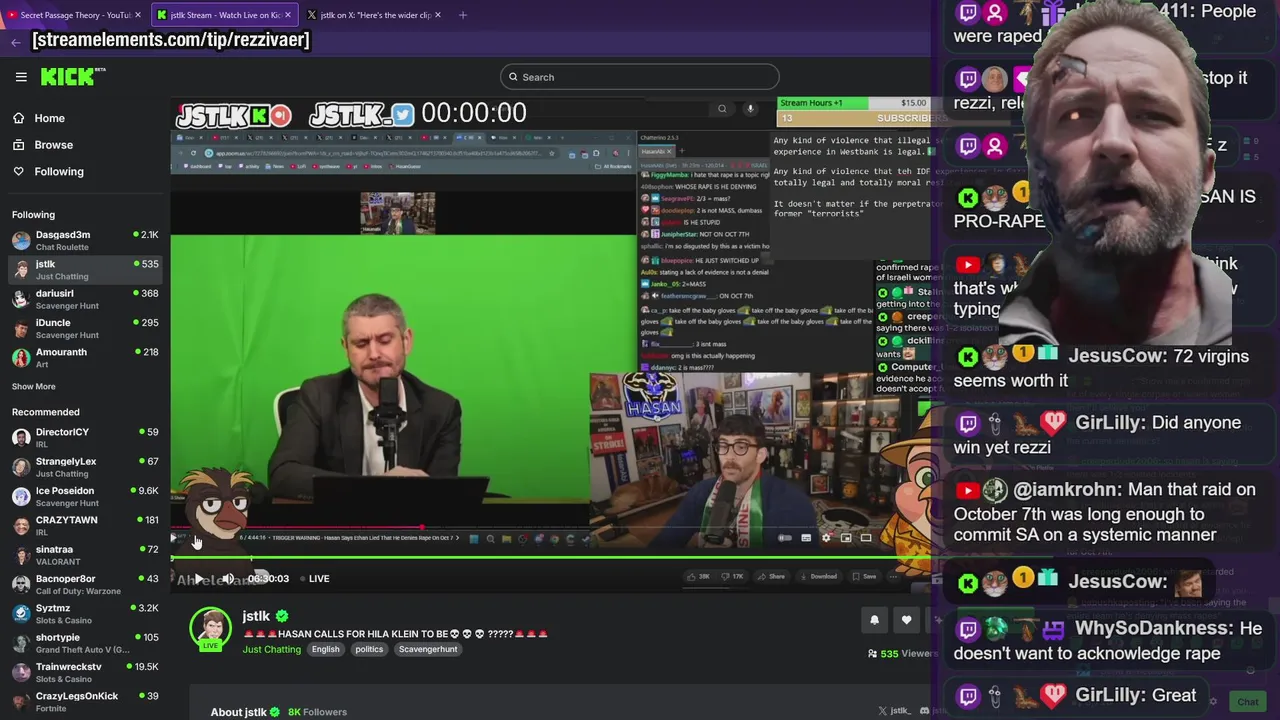Click the Scavengerhunt tag
The width and height of the screenshot is (1280, 720).
click(428, 650)
